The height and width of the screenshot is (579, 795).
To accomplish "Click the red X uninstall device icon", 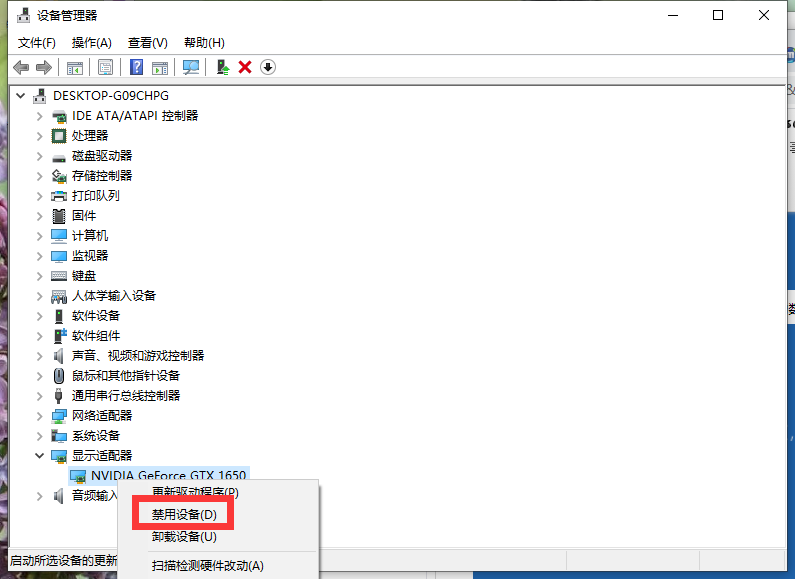I will tap(245, 67).
